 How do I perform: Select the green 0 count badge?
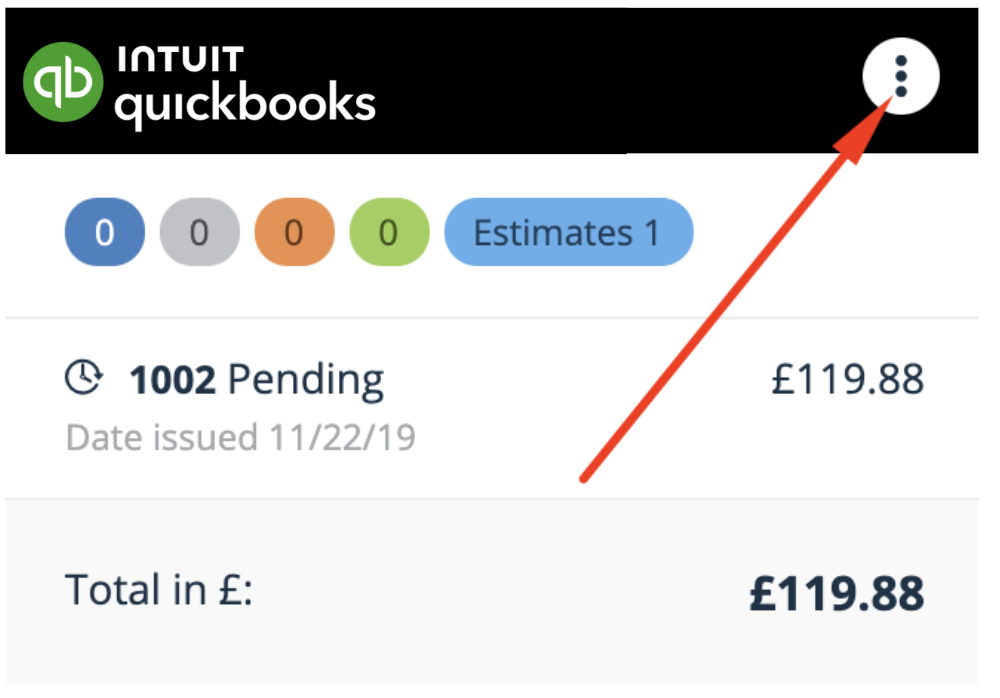click(x=389, y=232)
